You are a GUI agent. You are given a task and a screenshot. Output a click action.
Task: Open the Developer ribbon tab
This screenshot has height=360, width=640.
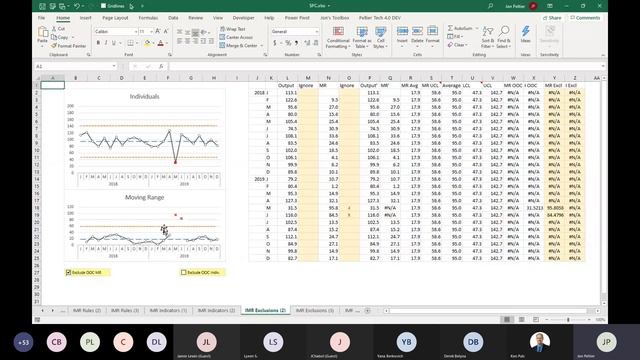(243, 18)
